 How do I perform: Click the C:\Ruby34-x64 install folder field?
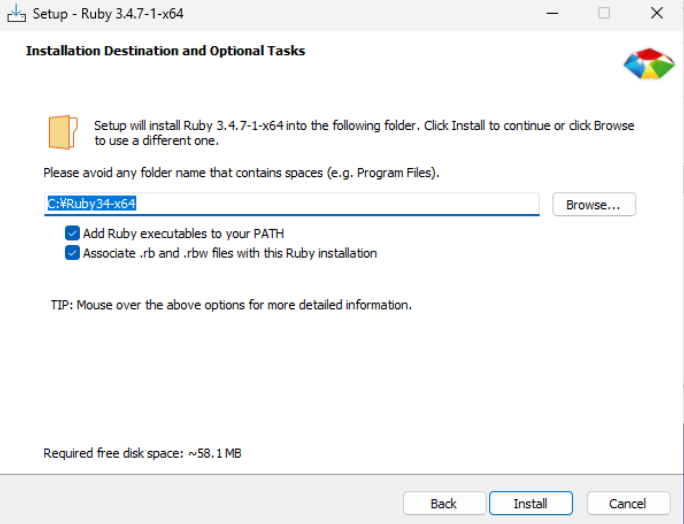point(292,204)
